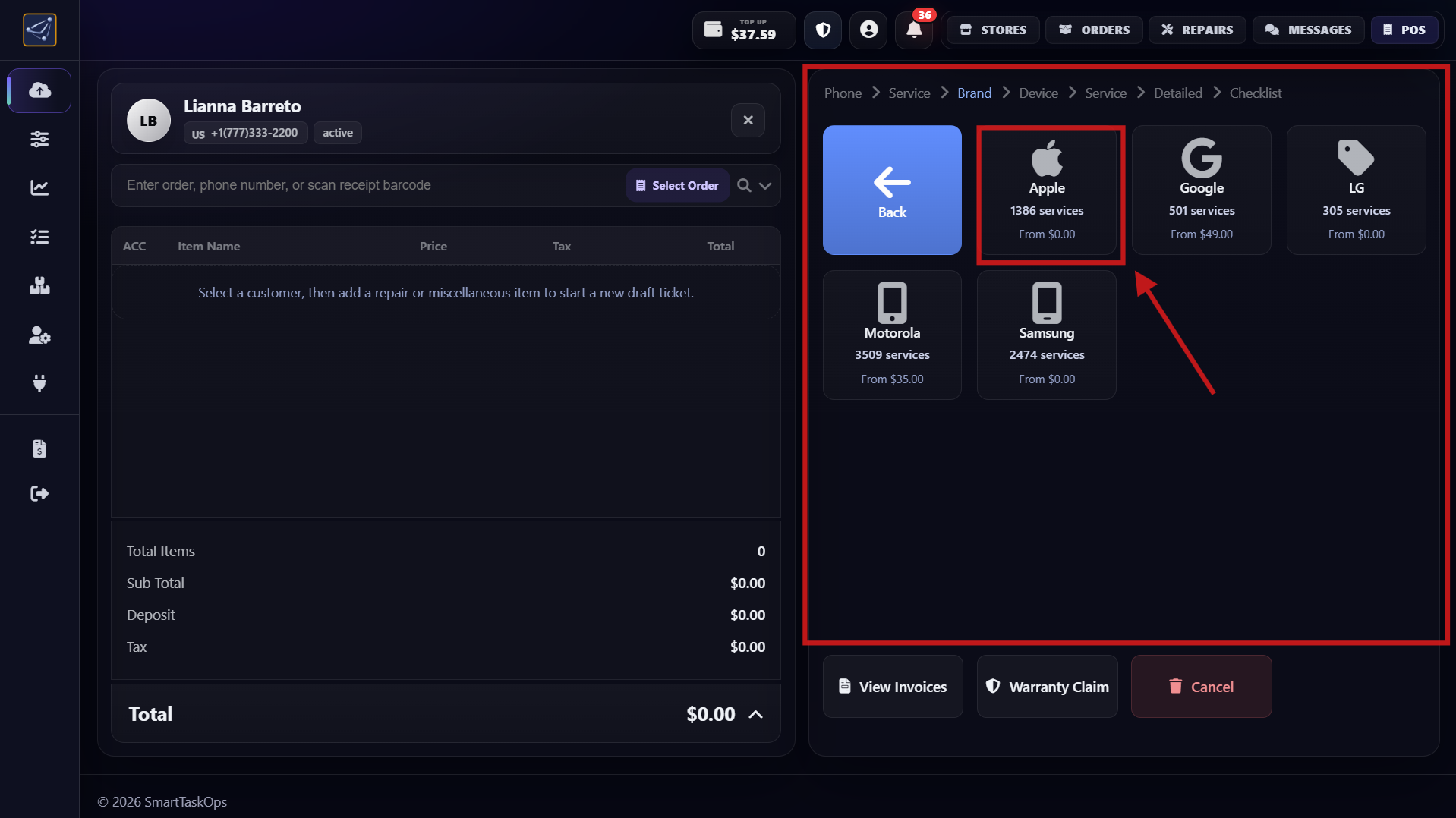Image resolution: width=1456 pixels, height=818 pixels.
Task: Click the LB customer avatar
Action: click(149, 121)
